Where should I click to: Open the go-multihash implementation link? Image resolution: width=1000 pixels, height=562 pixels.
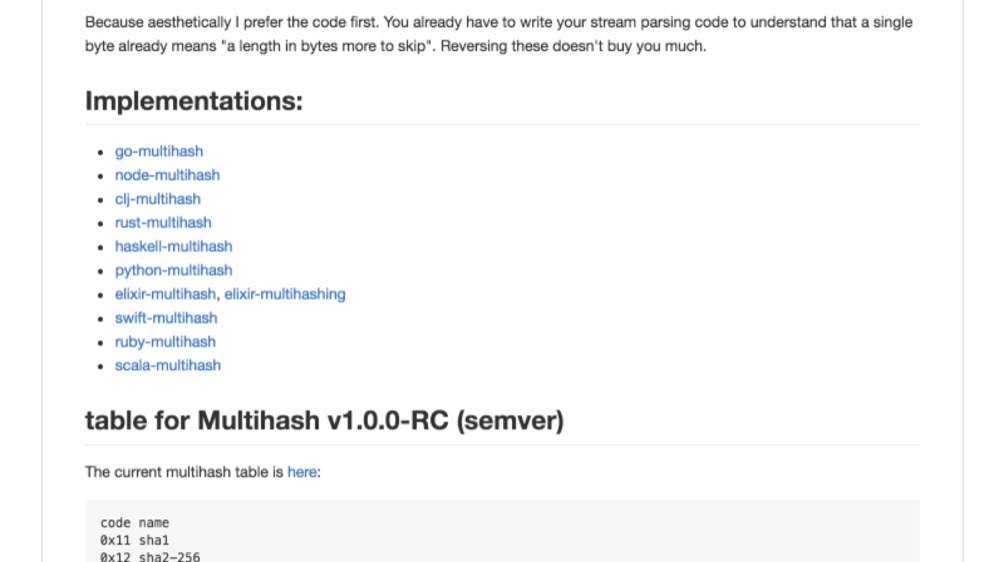pyautogui.click(x=159, y=151)
